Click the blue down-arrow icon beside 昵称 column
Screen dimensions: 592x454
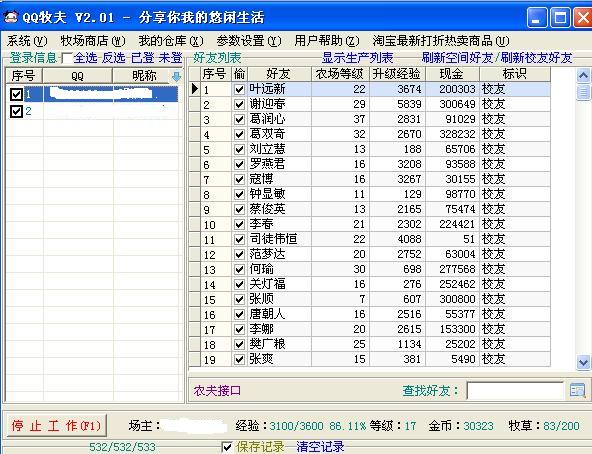176,77
